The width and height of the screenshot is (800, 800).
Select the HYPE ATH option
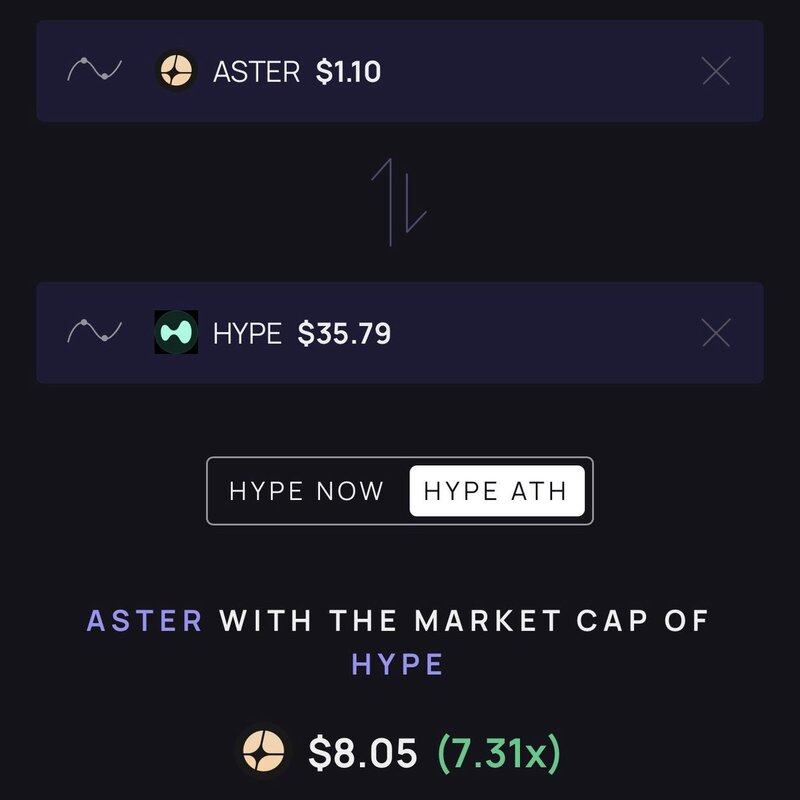(496, 491)
